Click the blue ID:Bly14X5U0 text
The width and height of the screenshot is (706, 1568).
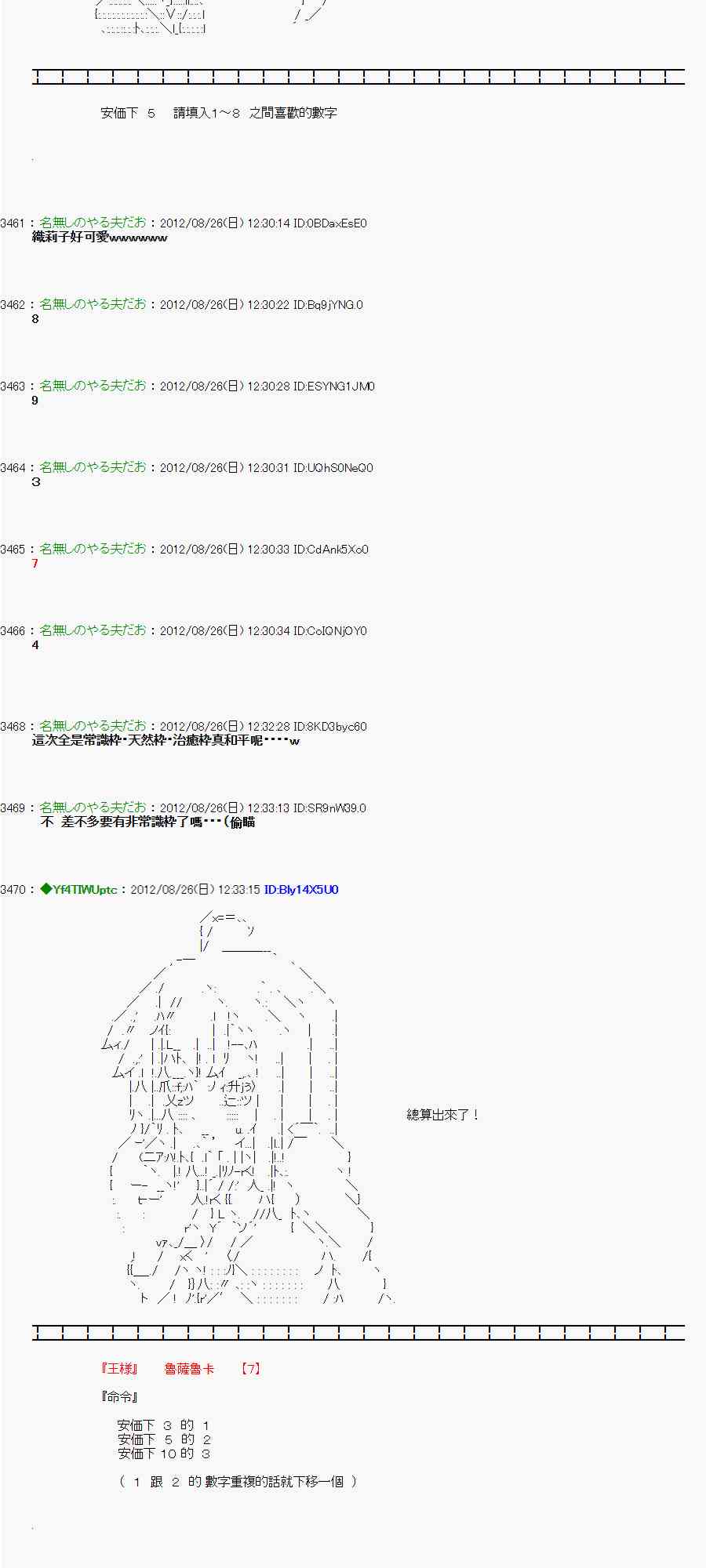(x=301, y=890)
